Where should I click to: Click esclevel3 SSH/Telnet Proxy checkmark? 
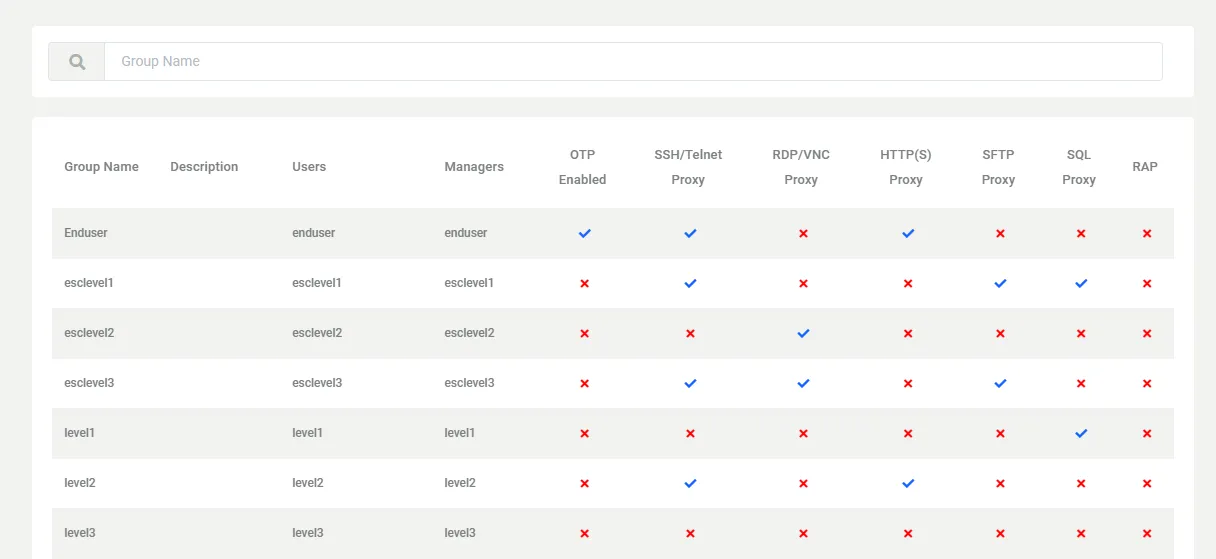[x=690, y=383]
